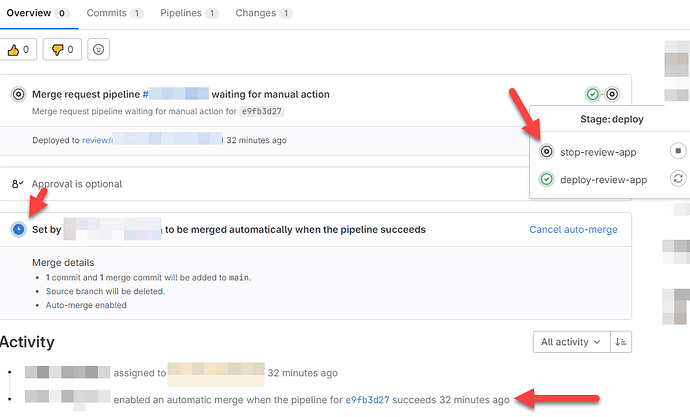Click the thumbs down reaction button

(63, 48)
